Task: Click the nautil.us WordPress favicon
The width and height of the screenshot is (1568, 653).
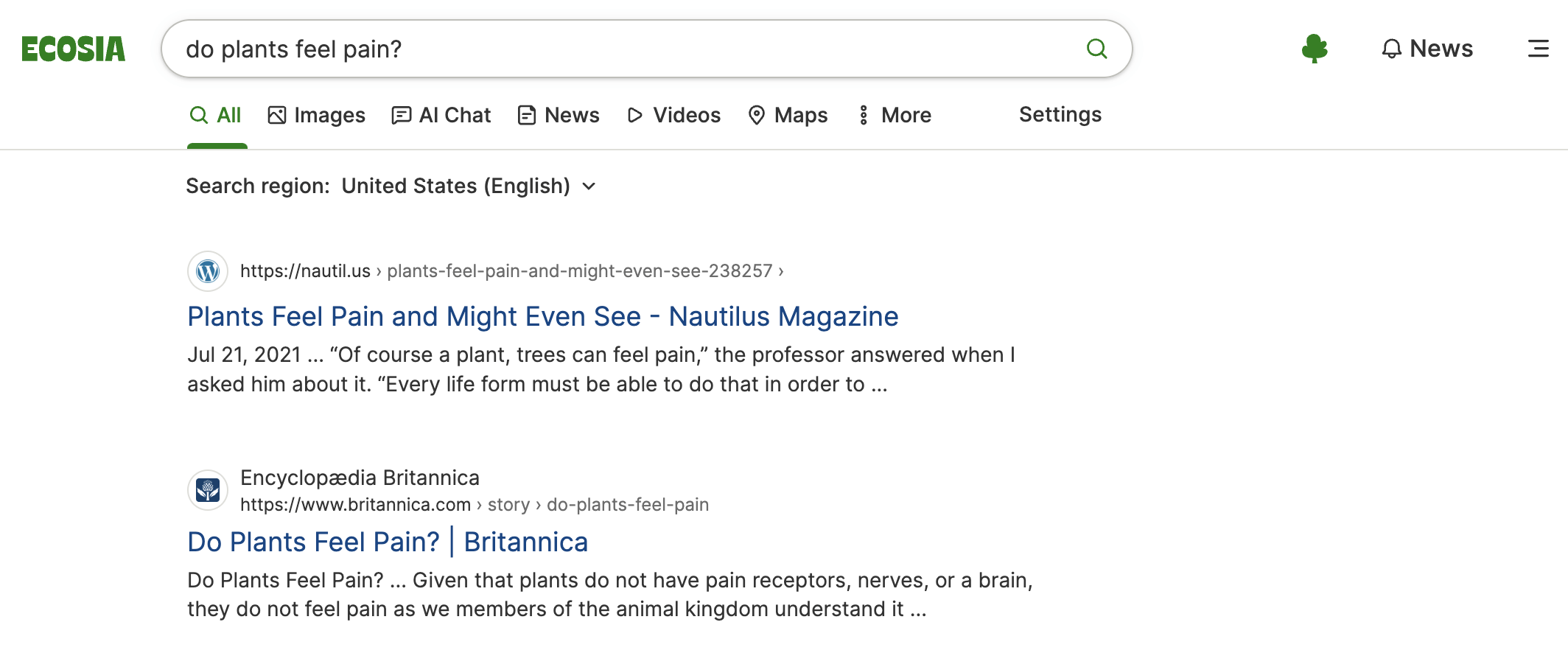Action: (208, 271)
